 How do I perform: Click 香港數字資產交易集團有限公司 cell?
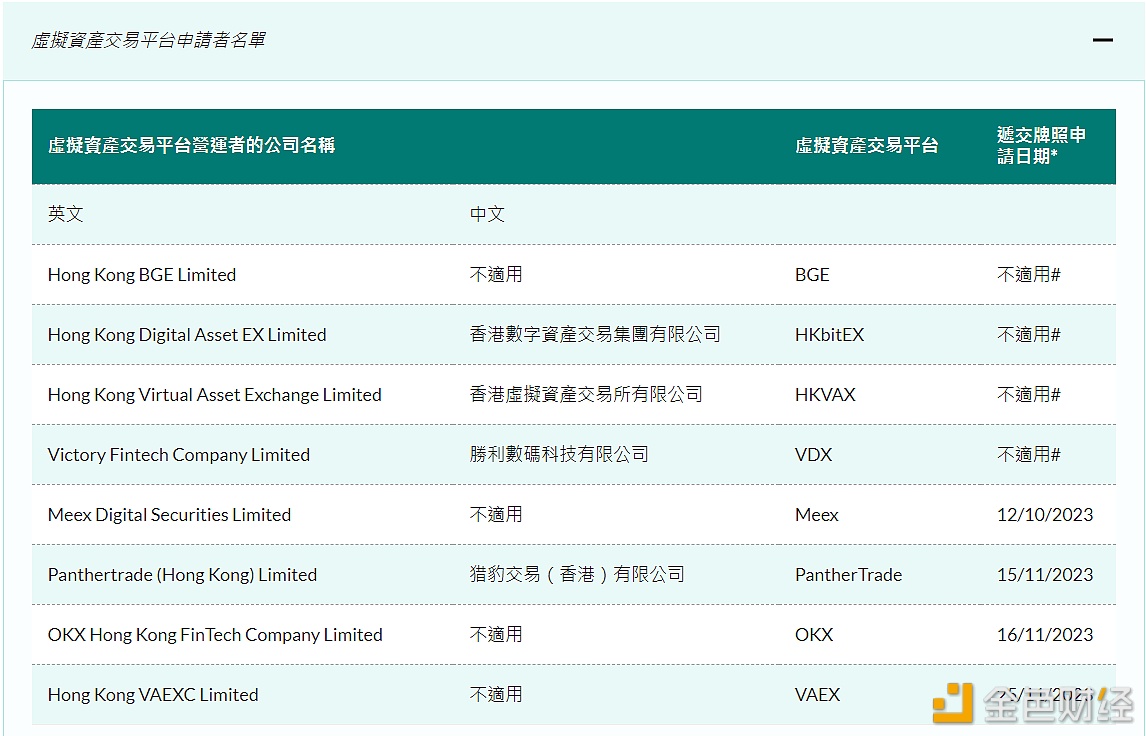coord(595,335)
